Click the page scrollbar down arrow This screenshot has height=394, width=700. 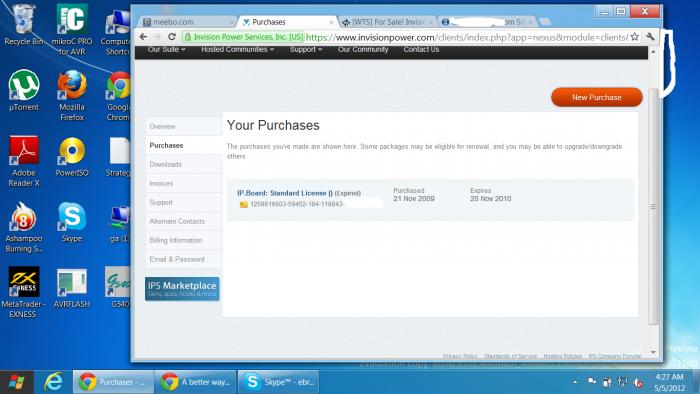(654, 352)
